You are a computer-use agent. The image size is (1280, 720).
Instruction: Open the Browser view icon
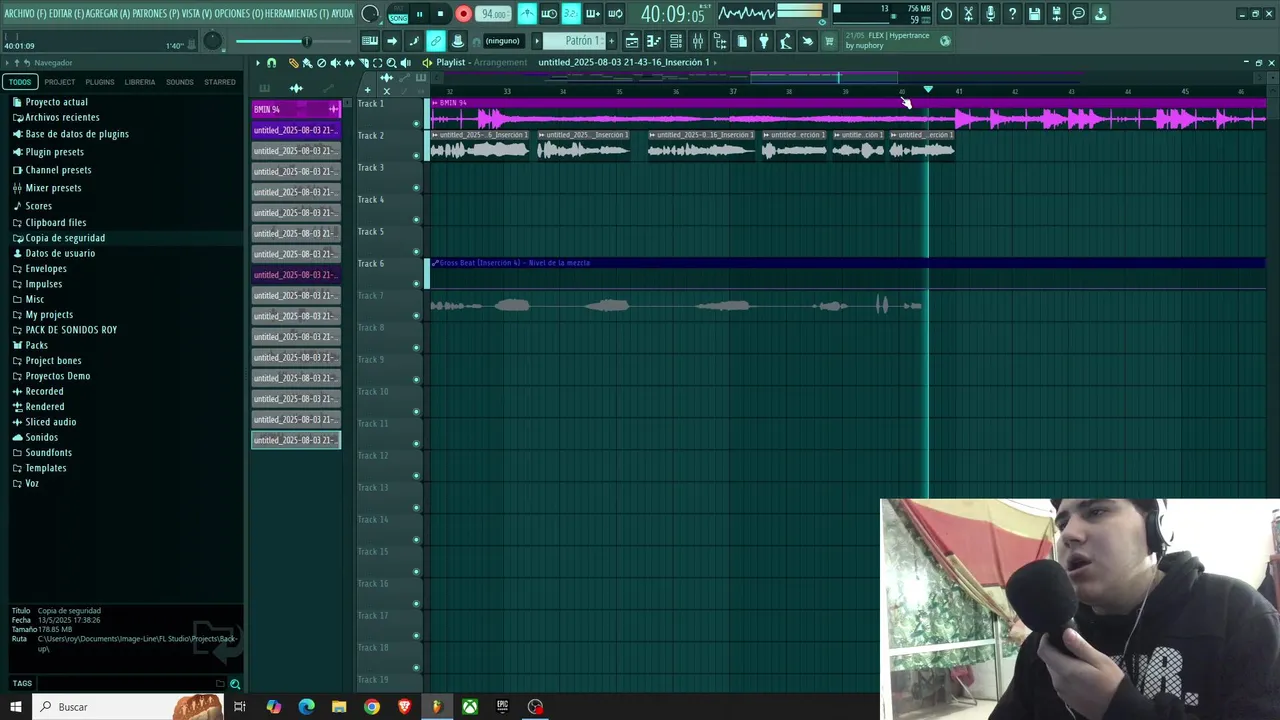720,41
